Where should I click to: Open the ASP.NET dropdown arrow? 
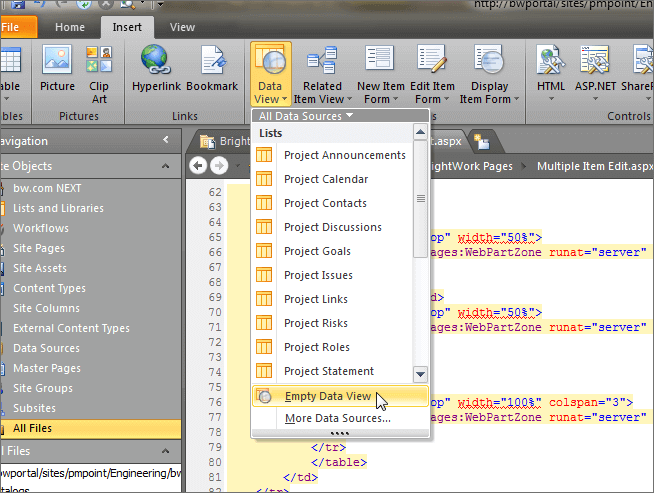click(596, 99)
